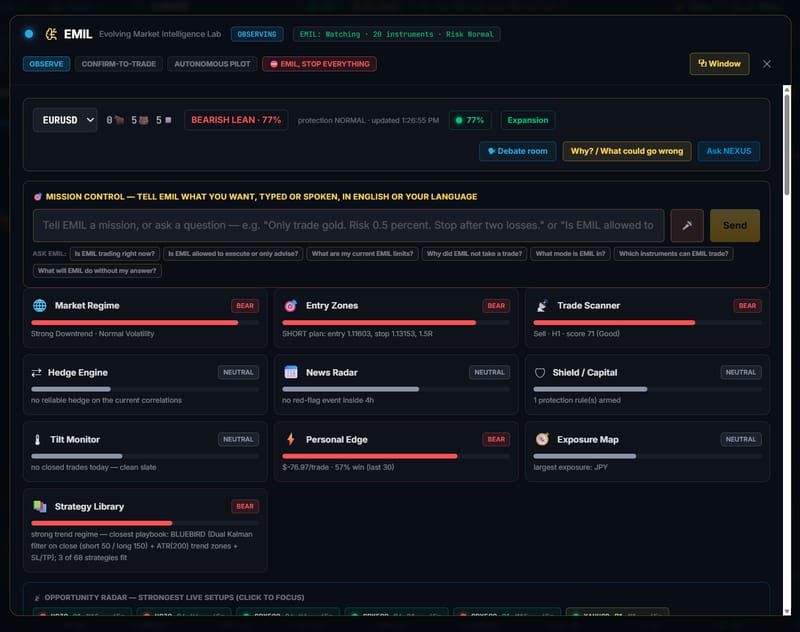The width and height of the screenshot is (800, 632).
Task: Click the Market Regime red progress bar
Action: [135, 323]
